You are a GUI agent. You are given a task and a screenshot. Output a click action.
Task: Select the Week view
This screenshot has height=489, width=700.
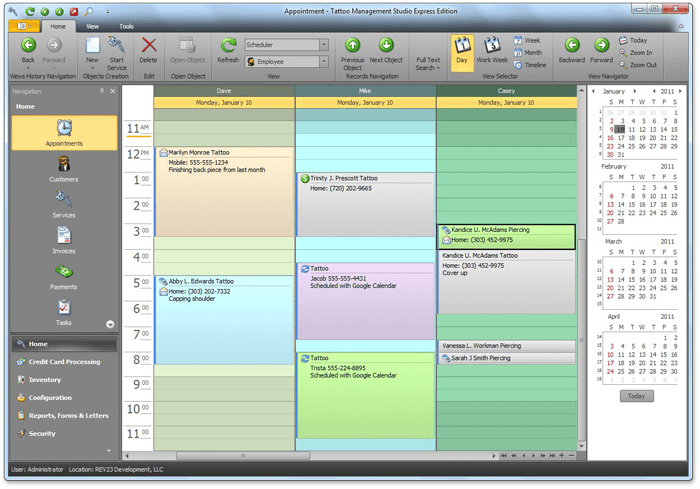[x=527, y=40]
